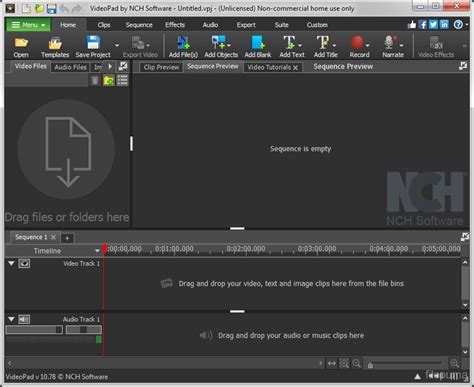The height and width of the screenshot is (387, 474).
Task: Open Add Text dropdown arrow
Action: (300, 45)
